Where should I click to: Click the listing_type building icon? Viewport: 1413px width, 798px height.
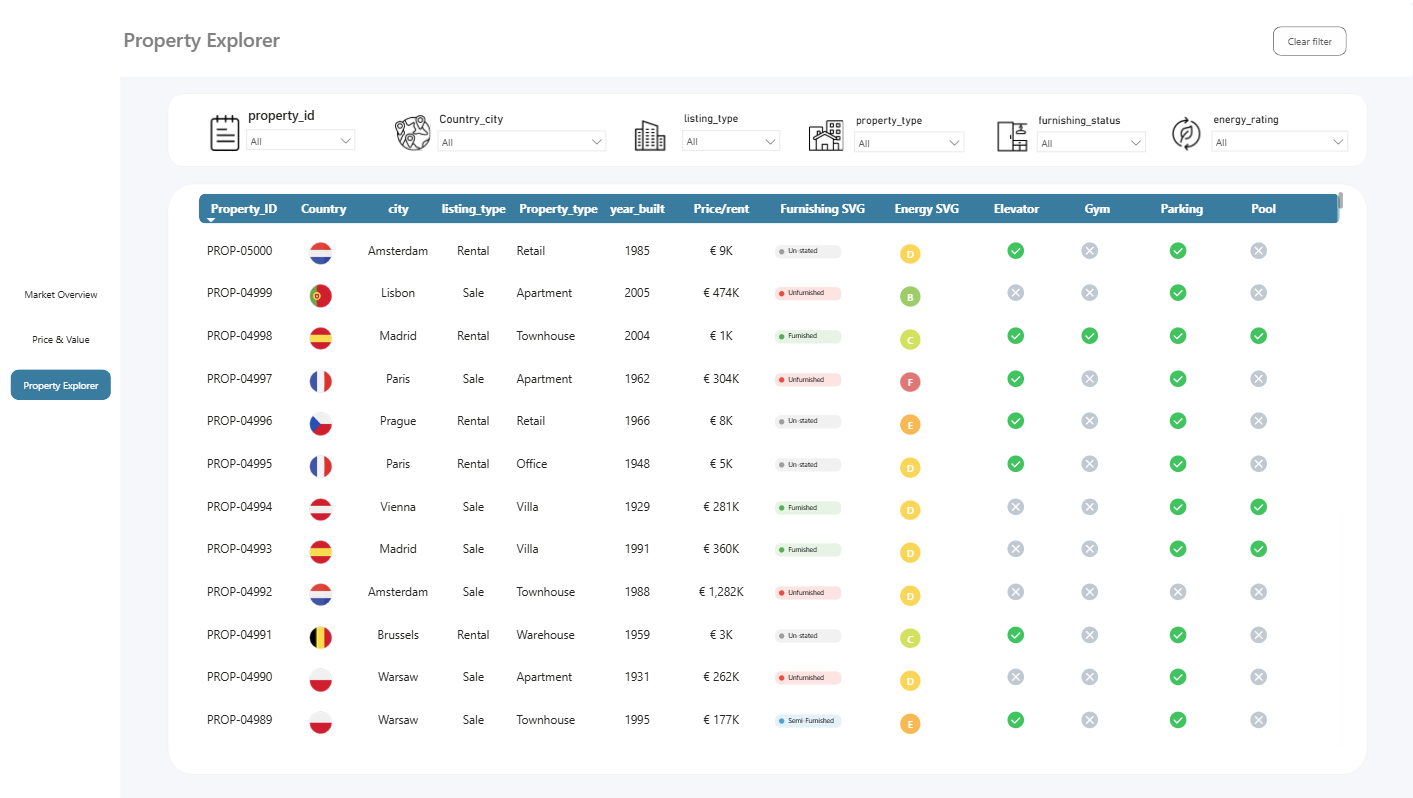click(650, 135)
